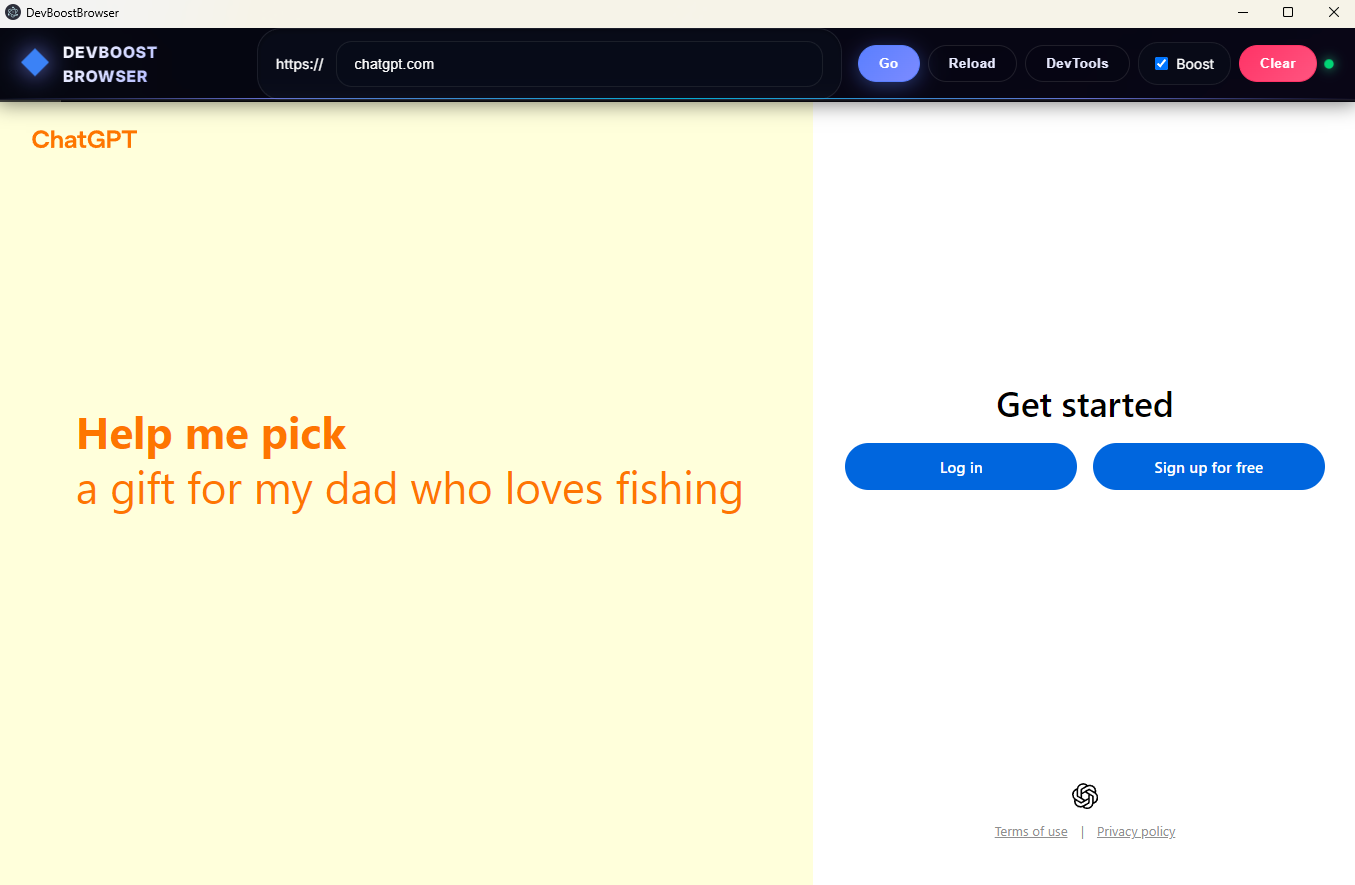The width and height of the screenshot is (1355, 885).
Task: Click the orange ChatGPT logo text
Action: click(84, 139)
